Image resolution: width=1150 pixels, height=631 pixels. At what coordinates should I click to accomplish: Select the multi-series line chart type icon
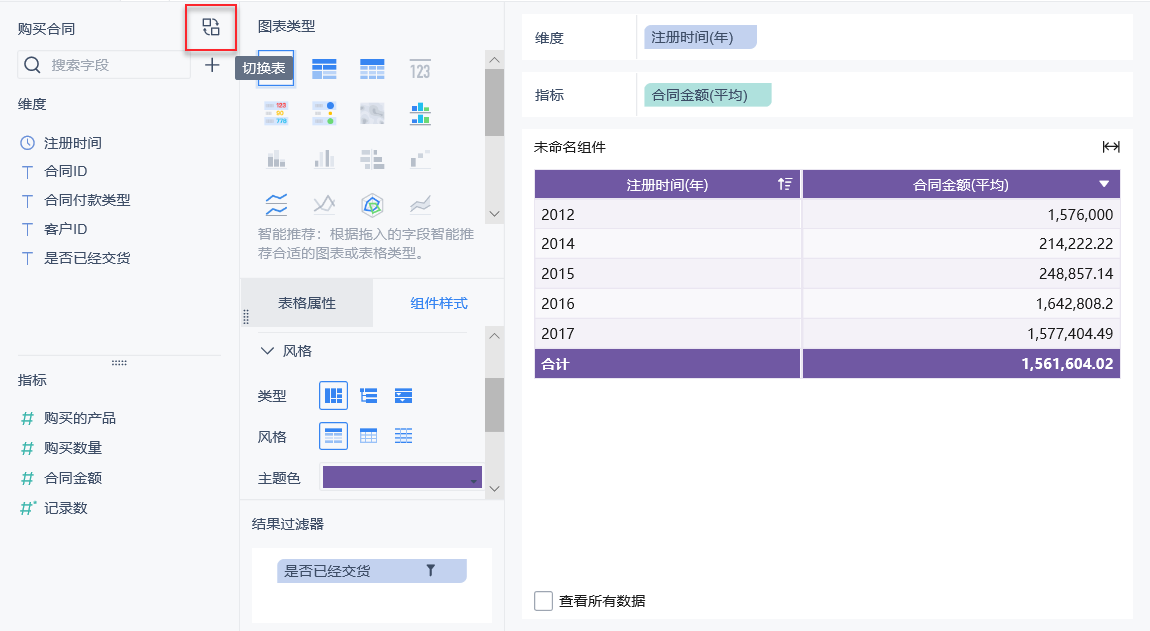pyautogui.click(x=277, y=205)
